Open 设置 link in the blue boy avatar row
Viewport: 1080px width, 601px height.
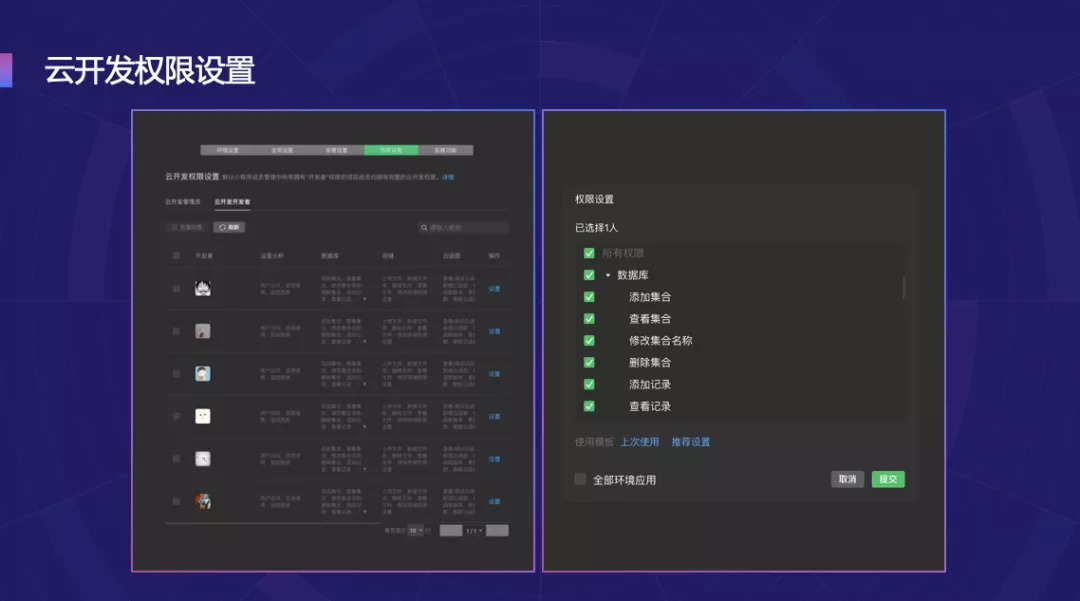[x=495, y=374]
